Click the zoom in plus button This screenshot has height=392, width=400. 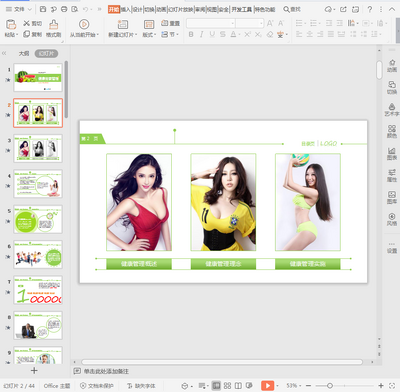[381, 386]
